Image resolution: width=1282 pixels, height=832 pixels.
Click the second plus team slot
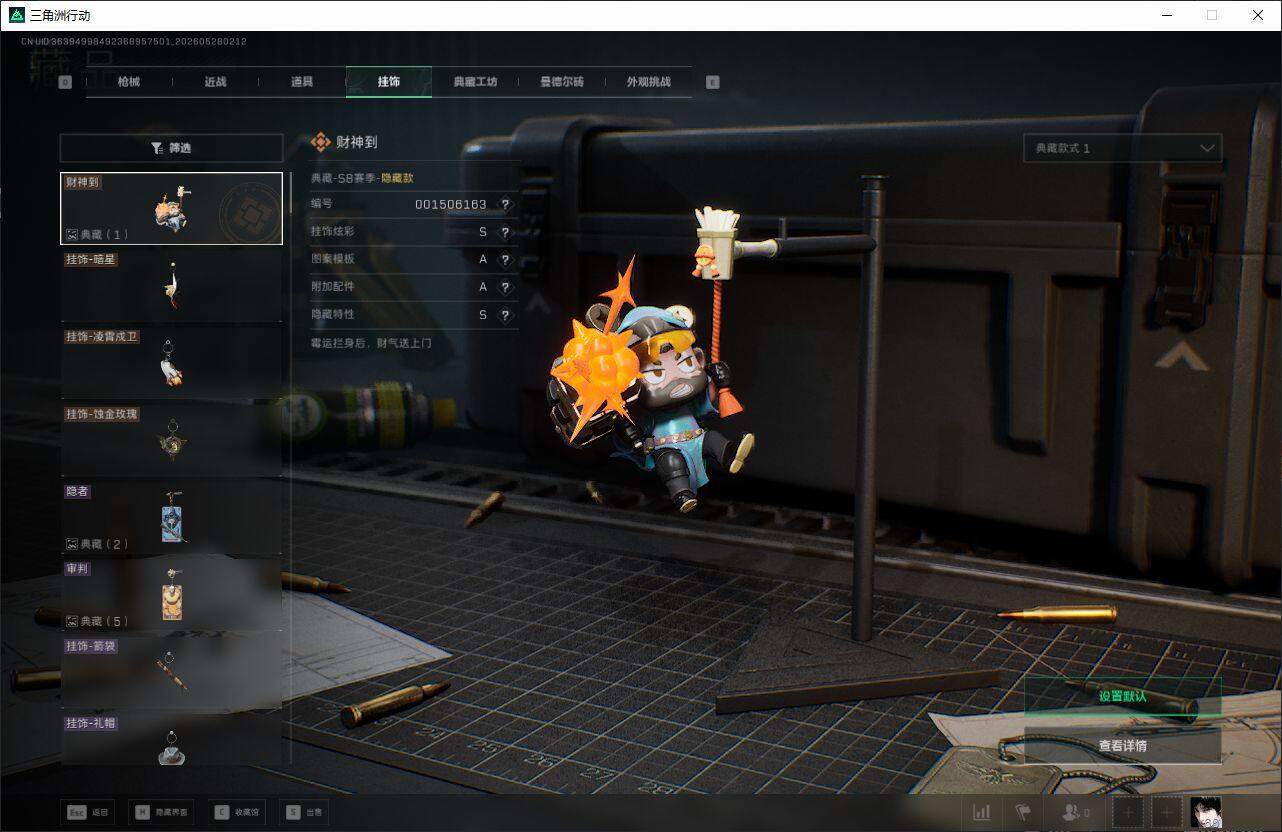coord(1166,813)
